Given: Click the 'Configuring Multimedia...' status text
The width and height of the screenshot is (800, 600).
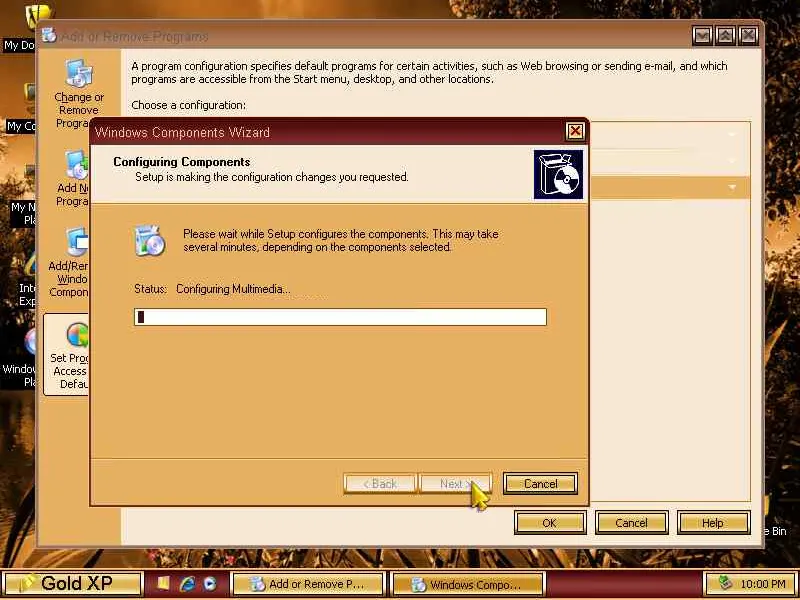Looking at the screenshot, I should 233,289.
